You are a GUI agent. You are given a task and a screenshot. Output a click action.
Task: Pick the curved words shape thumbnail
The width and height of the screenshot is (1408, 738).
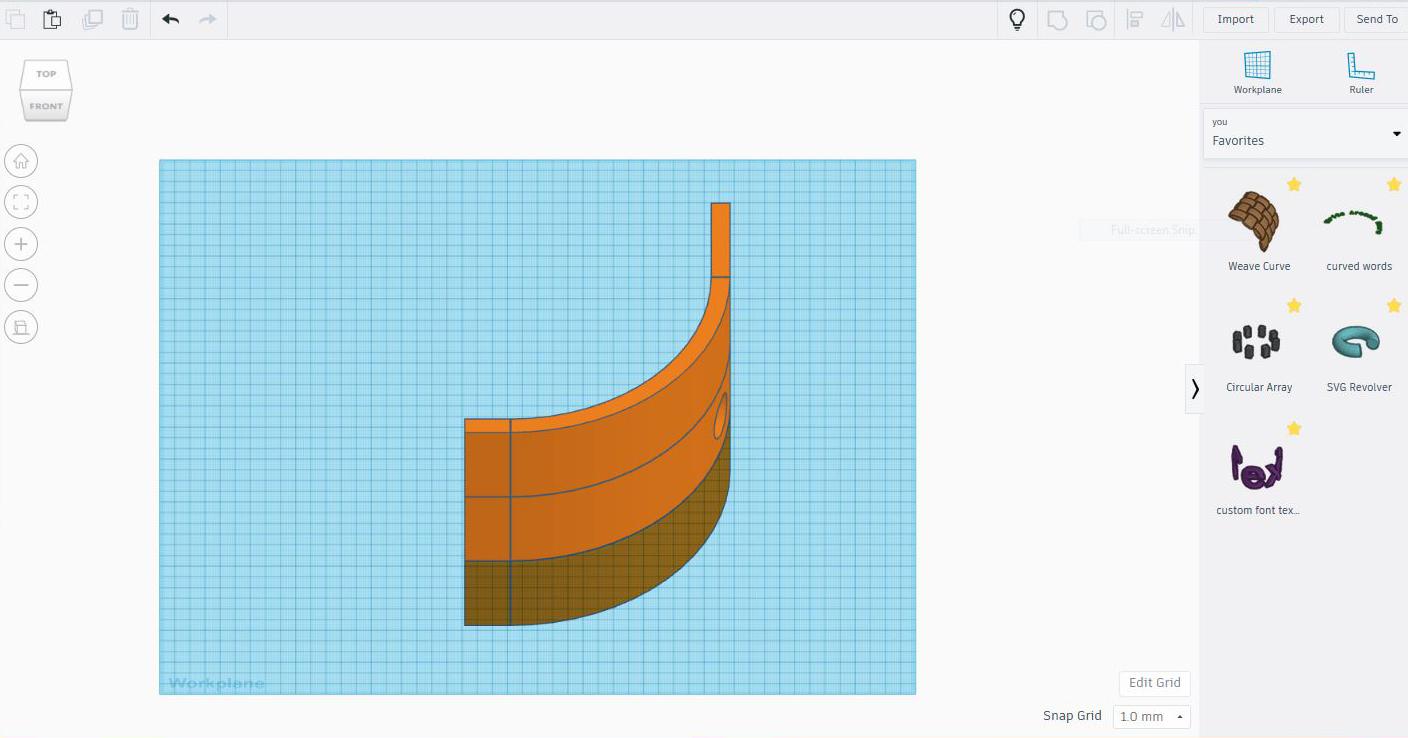(x=1354, y=222)
